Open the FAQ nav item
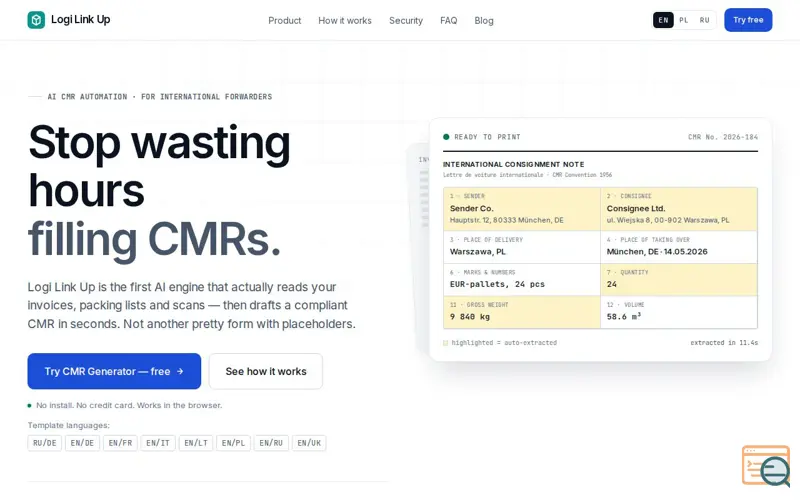 point(448,20)
